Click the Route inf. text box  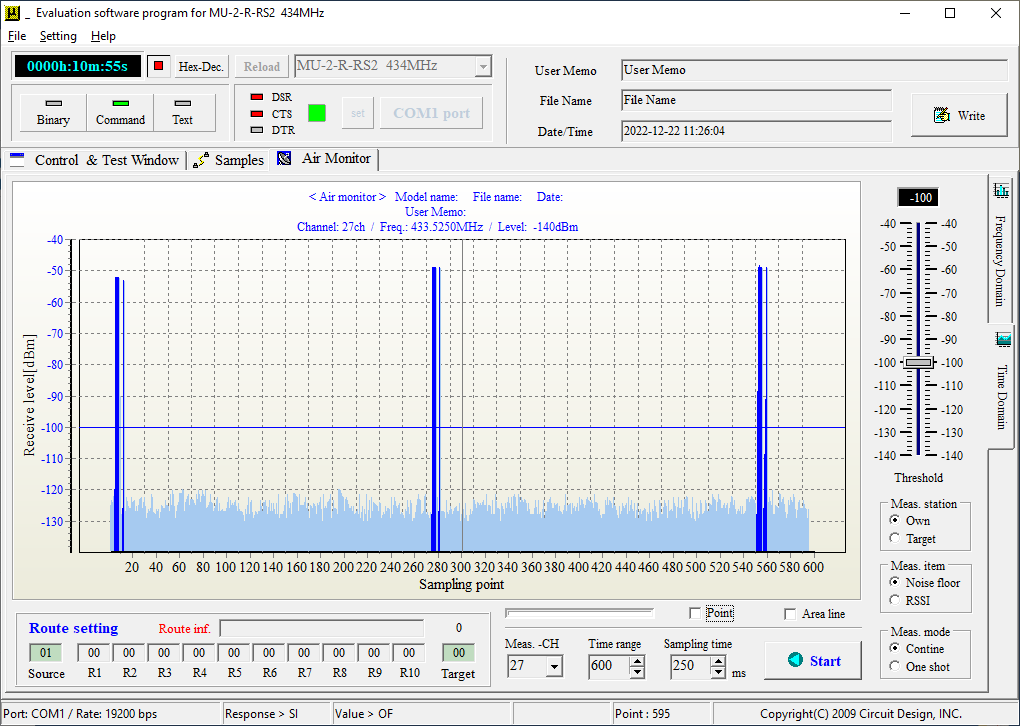click(322, 628)
